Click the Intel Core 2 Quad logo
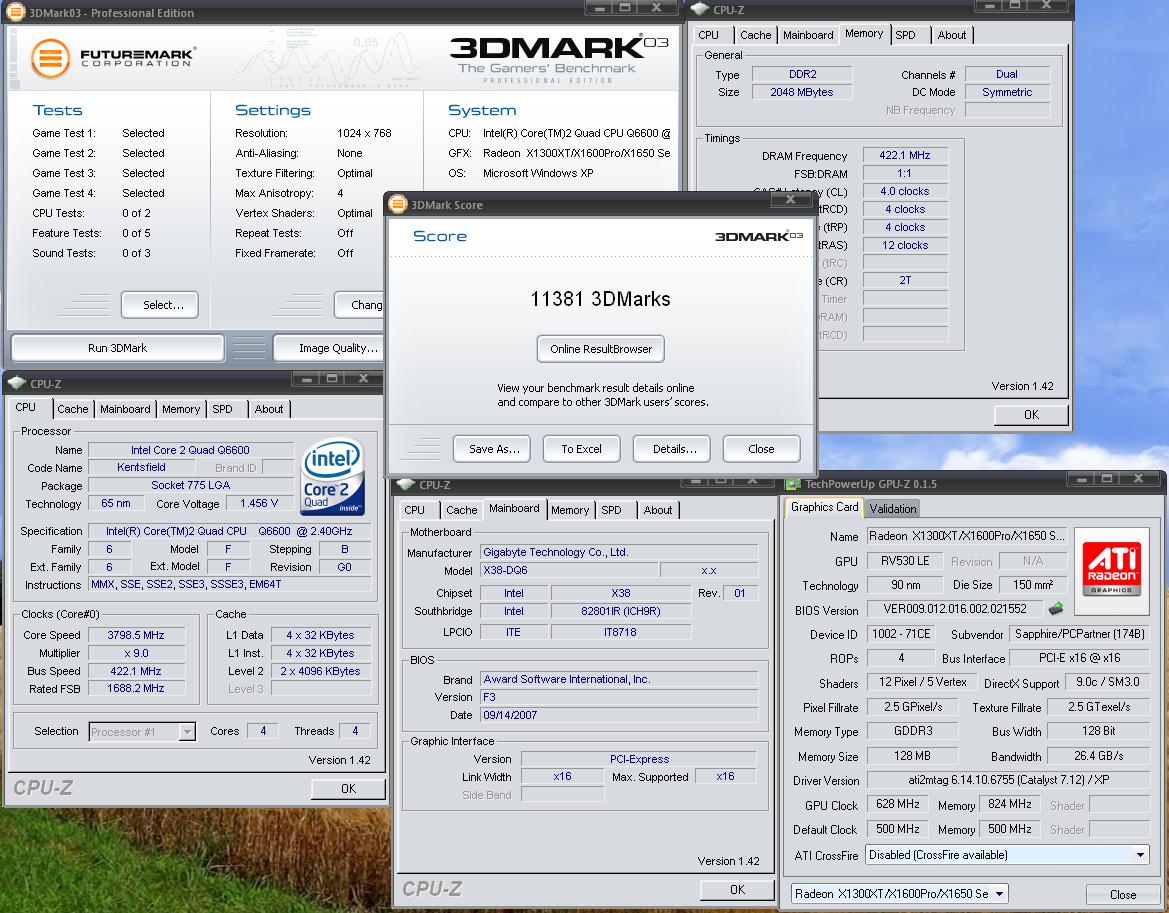Viewport: 1169px width, 913px height. coord(333,478)
